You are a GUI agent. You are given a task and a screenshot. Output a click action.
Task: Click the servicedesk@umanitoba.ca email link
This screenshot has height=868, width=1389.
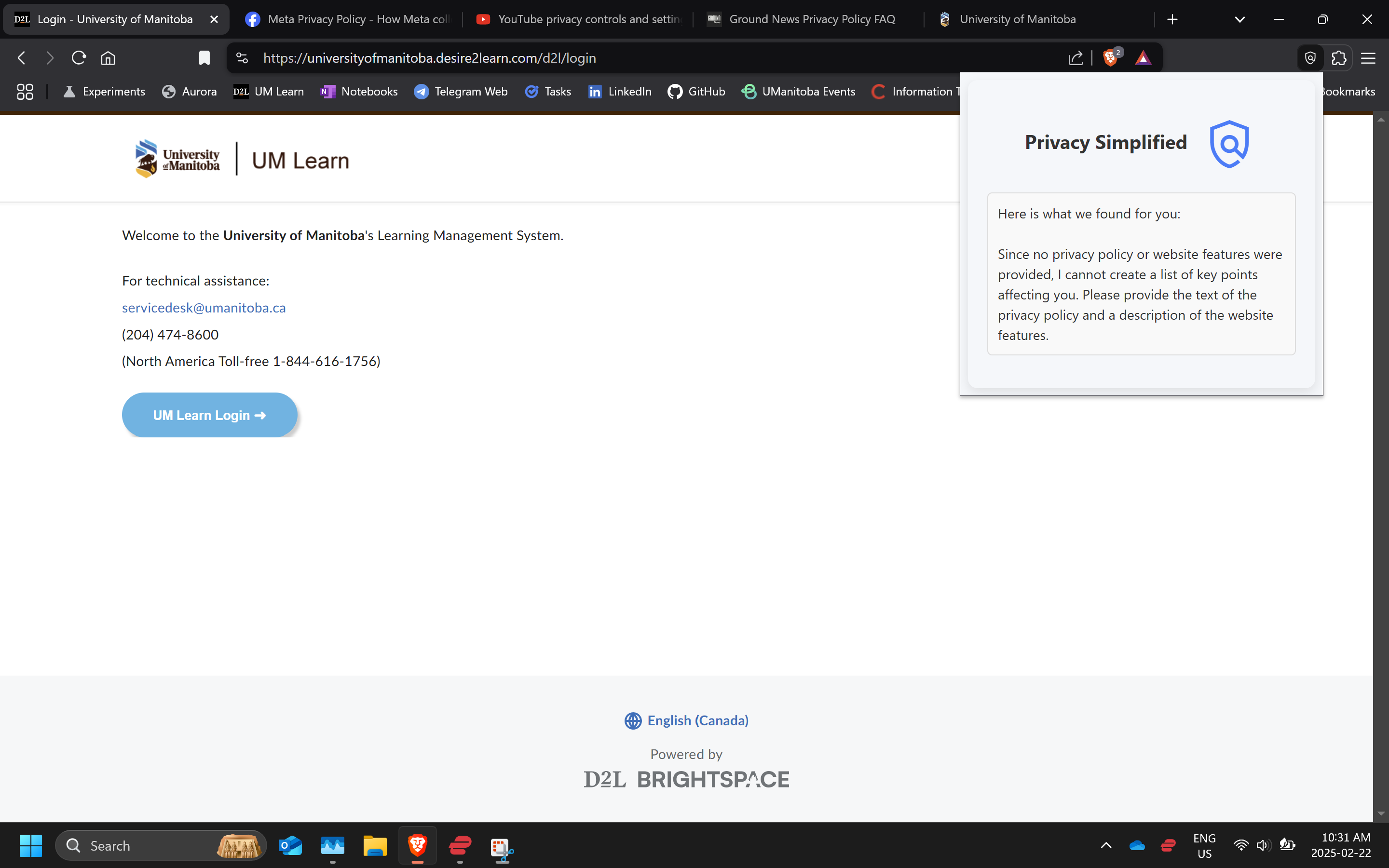[204, 308]
